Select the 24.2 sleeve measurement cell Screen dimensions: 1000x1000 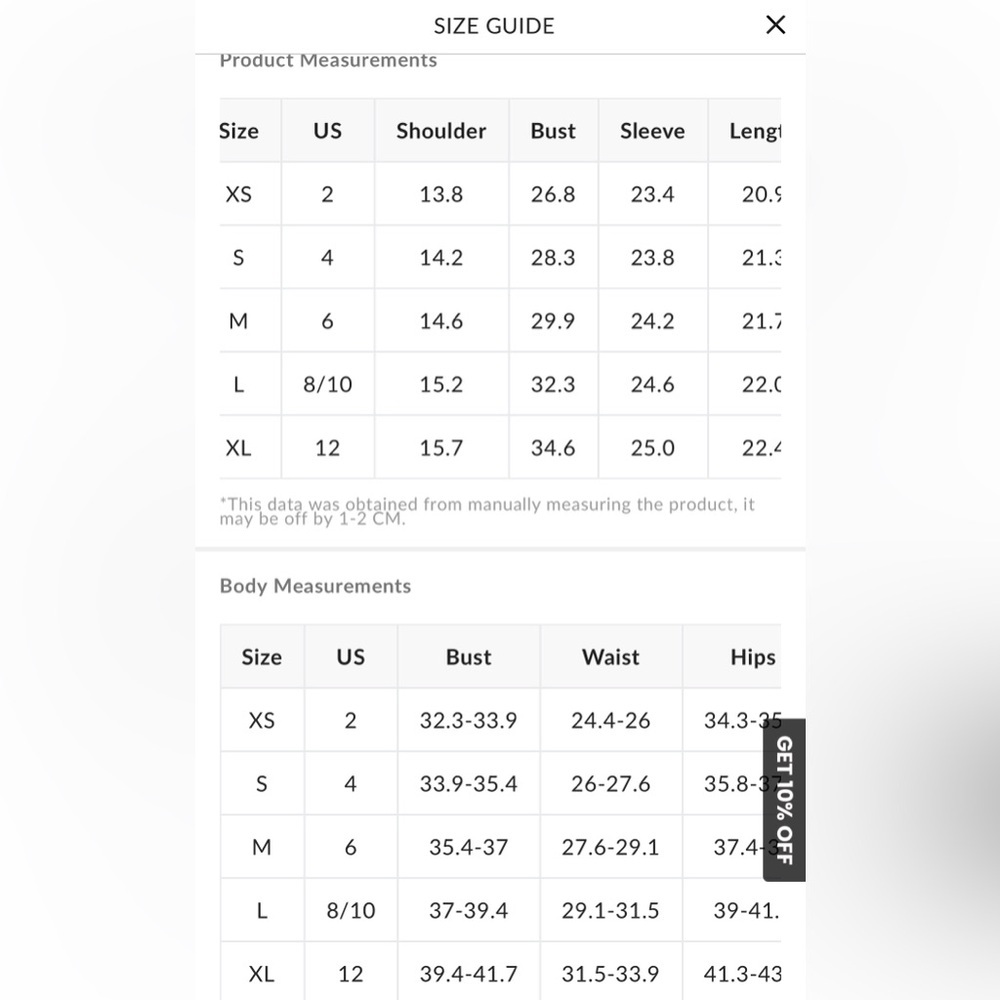[x=652, y=321]
